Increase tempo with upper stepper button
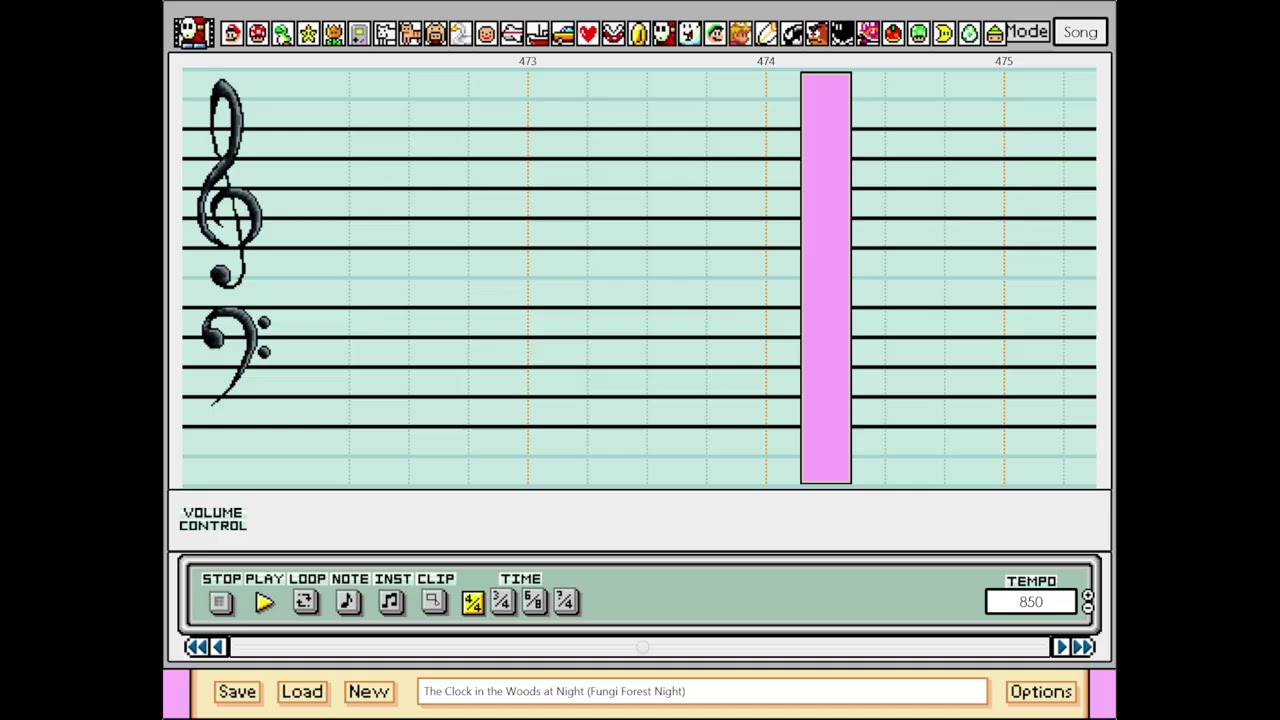Screen dimensions: 1280x720 (1088, 596)
